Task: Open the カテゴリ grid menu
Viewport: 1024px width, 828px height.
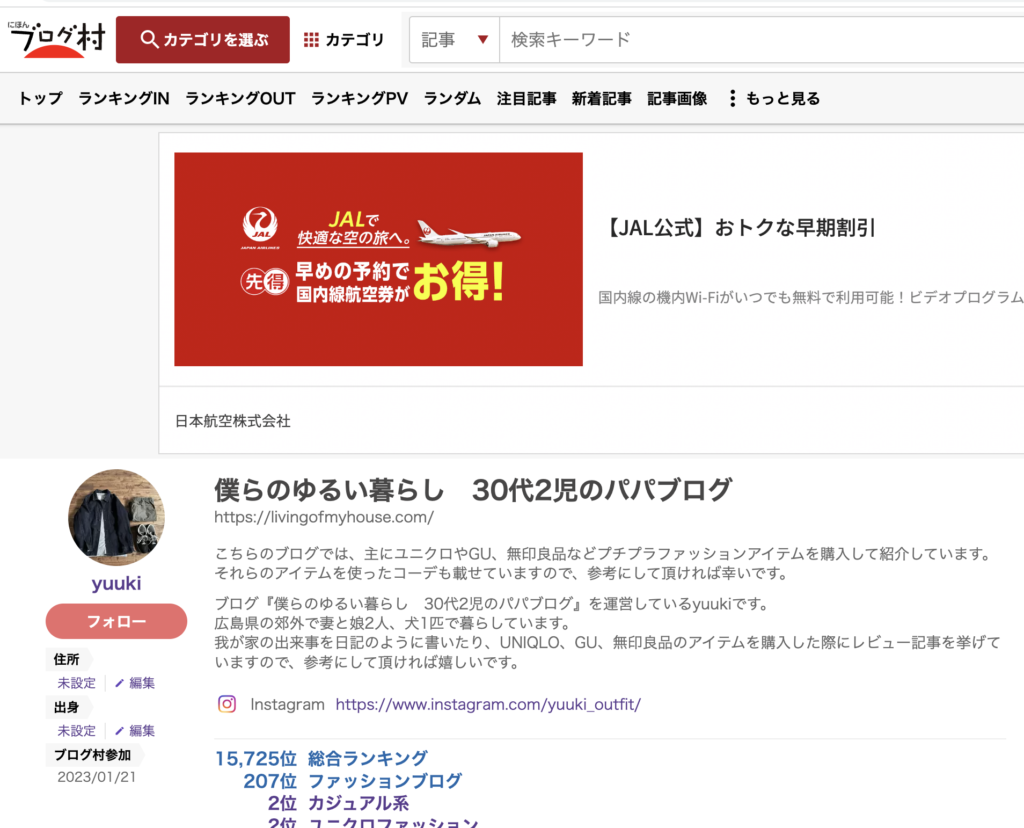Action: point(344,40)
